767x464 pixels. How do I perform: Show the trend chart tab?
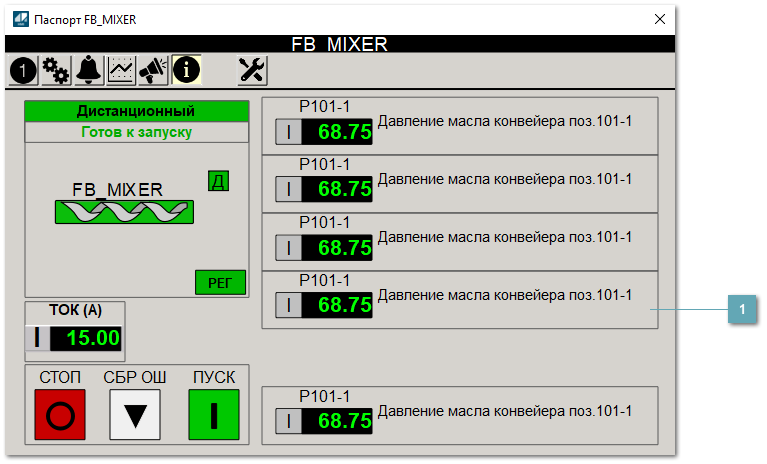(x=121, y=69)
